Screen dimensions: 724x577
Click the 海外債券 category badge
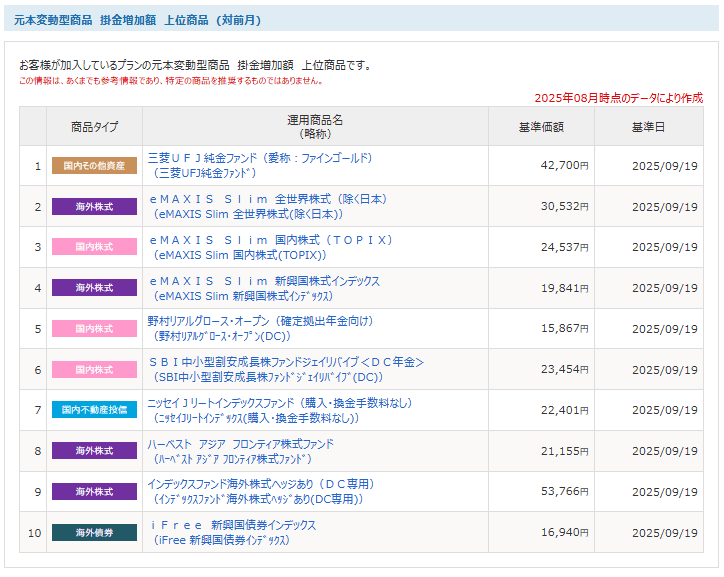click(x=94, y=532)
